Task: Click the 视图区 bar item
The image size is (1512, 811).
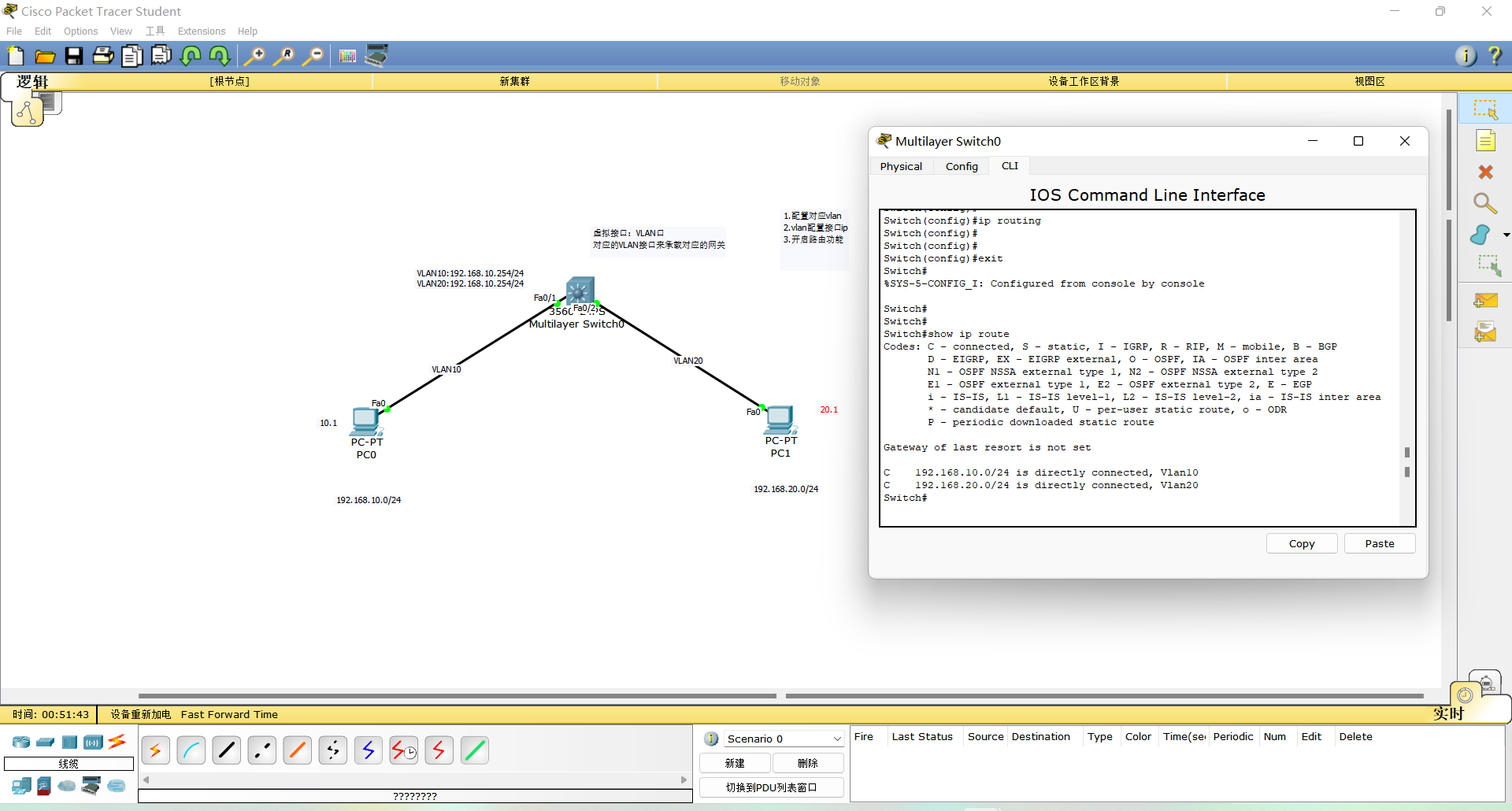Action: (x=1369, y=81)
